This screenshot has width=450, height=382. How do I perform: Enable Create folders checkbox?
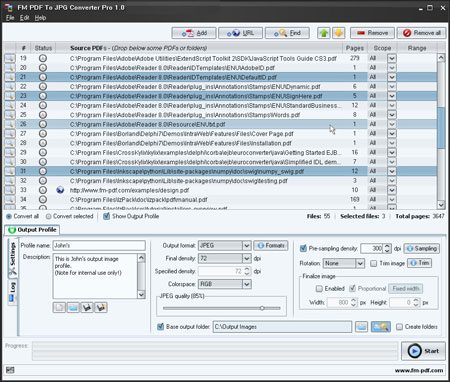pyautogui.click(x=399, y=327)
